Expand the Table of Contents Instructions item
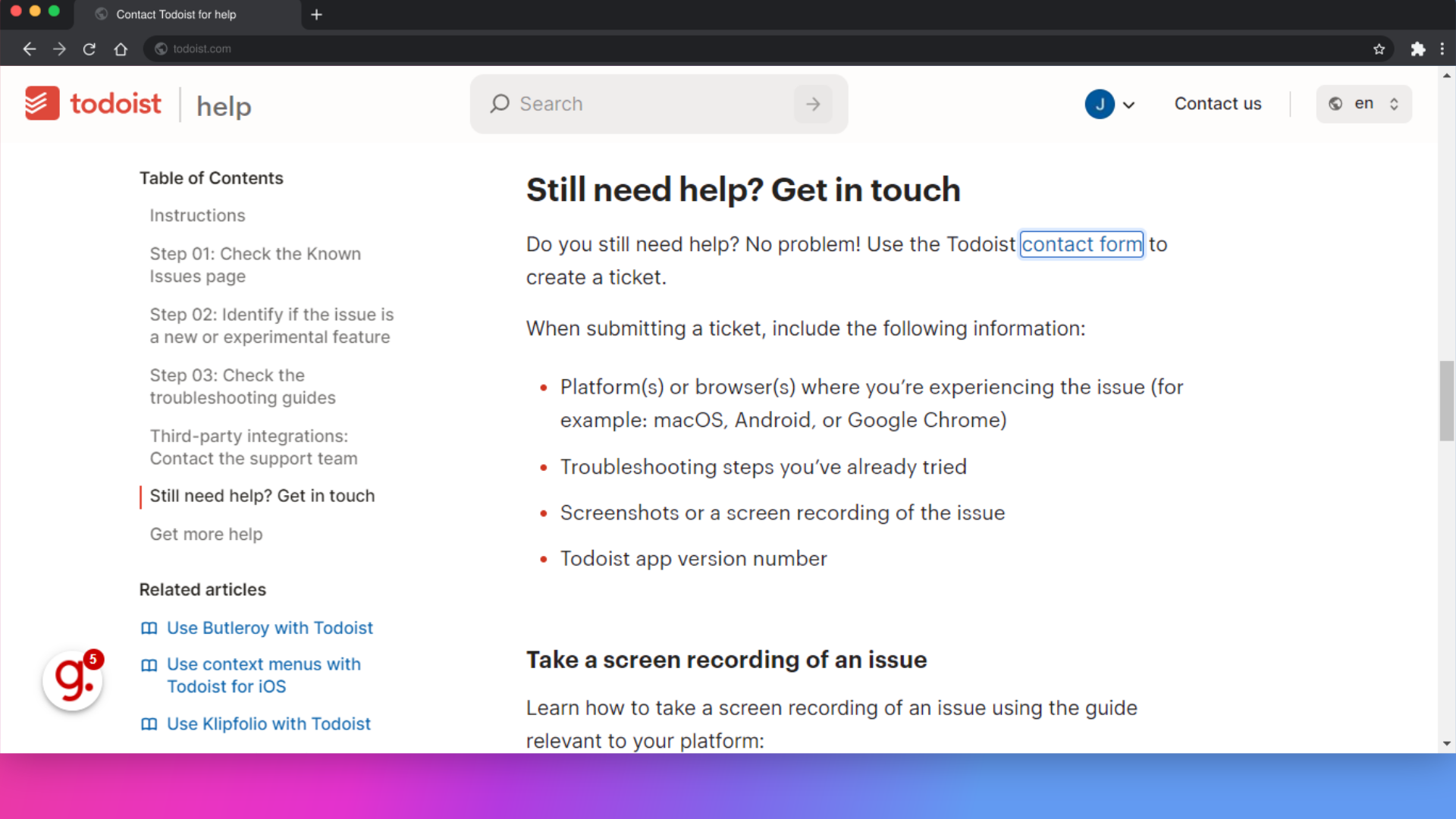1456x819 pixels. pyautogui.click(x=197, y=214)
